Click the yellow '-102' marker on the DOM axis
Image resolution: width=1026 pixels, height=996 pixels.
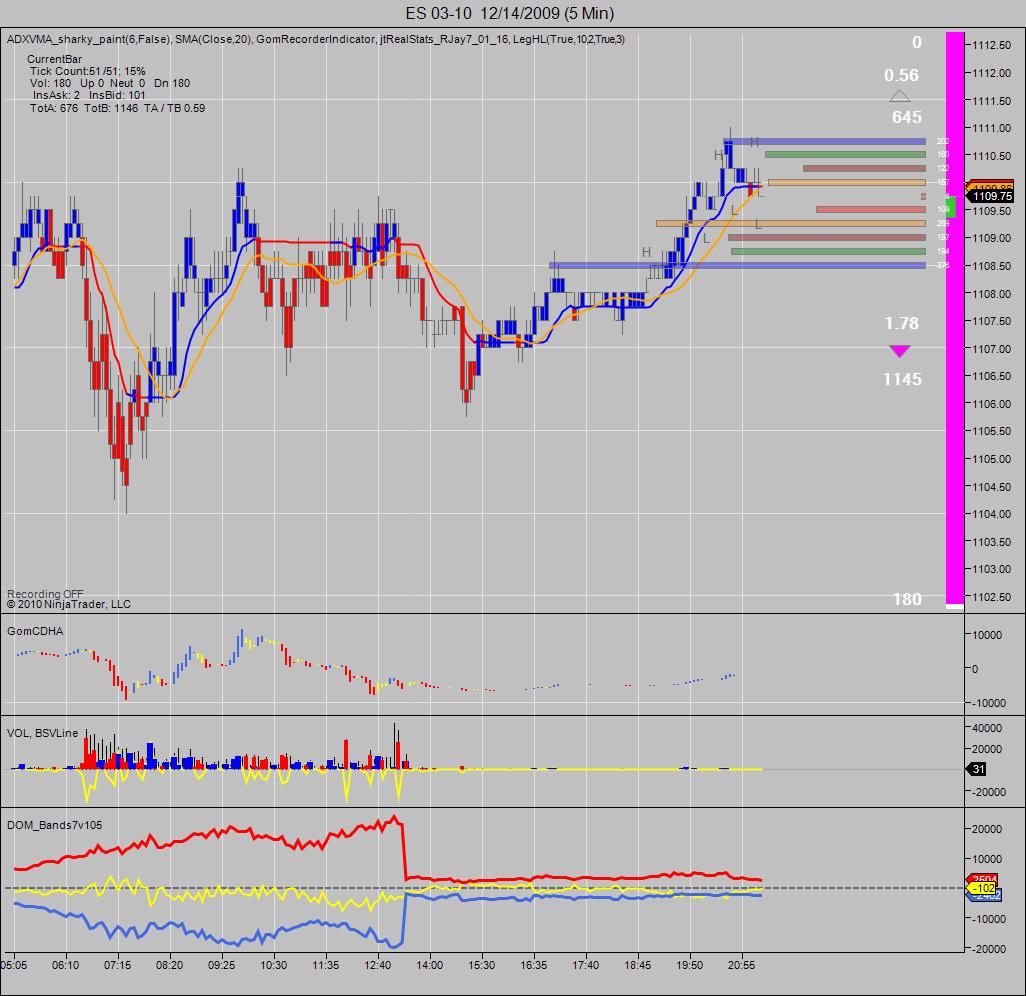coord(983,889)
